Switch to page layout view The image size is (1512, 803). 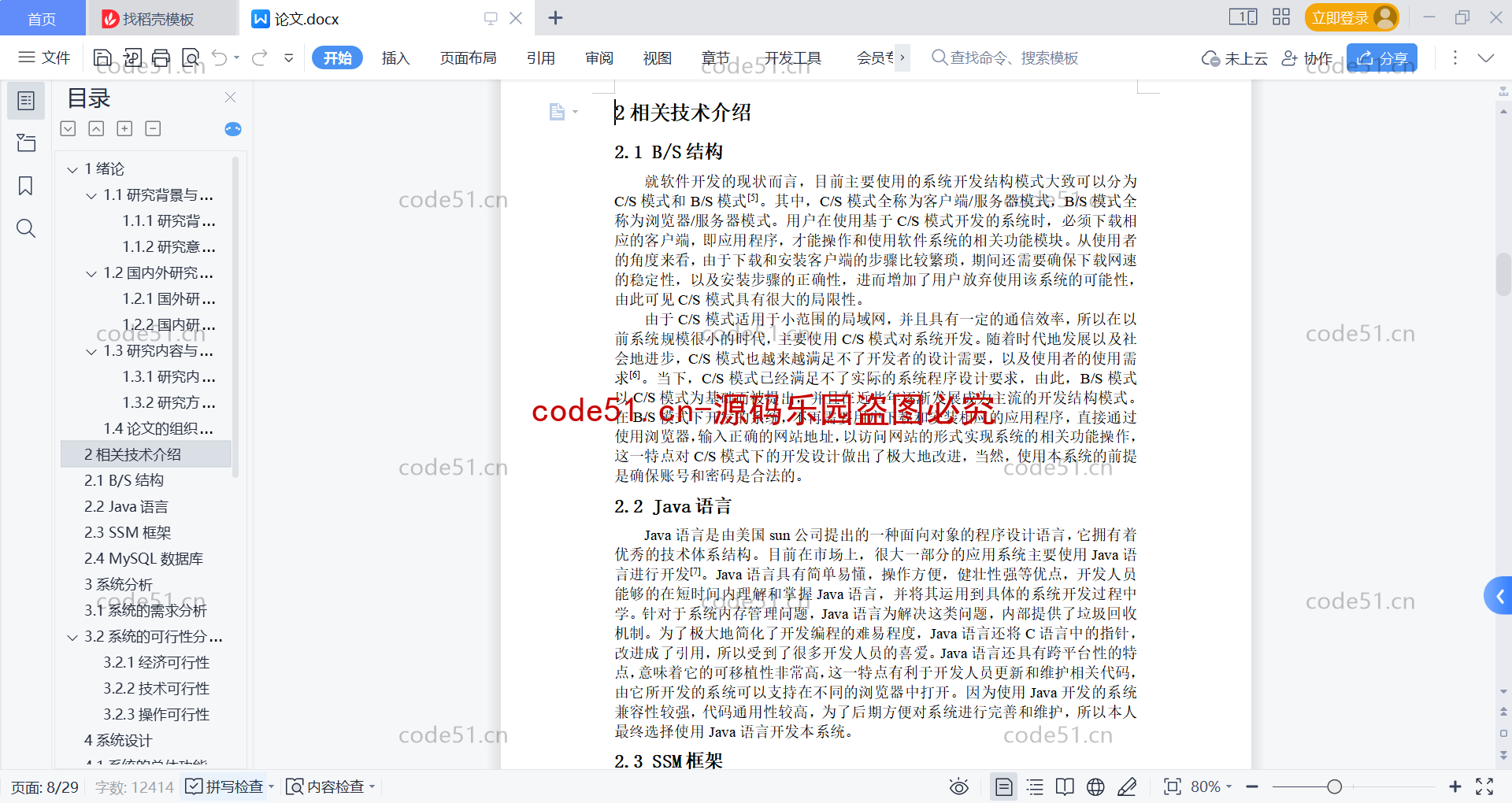click(1004, 786)
